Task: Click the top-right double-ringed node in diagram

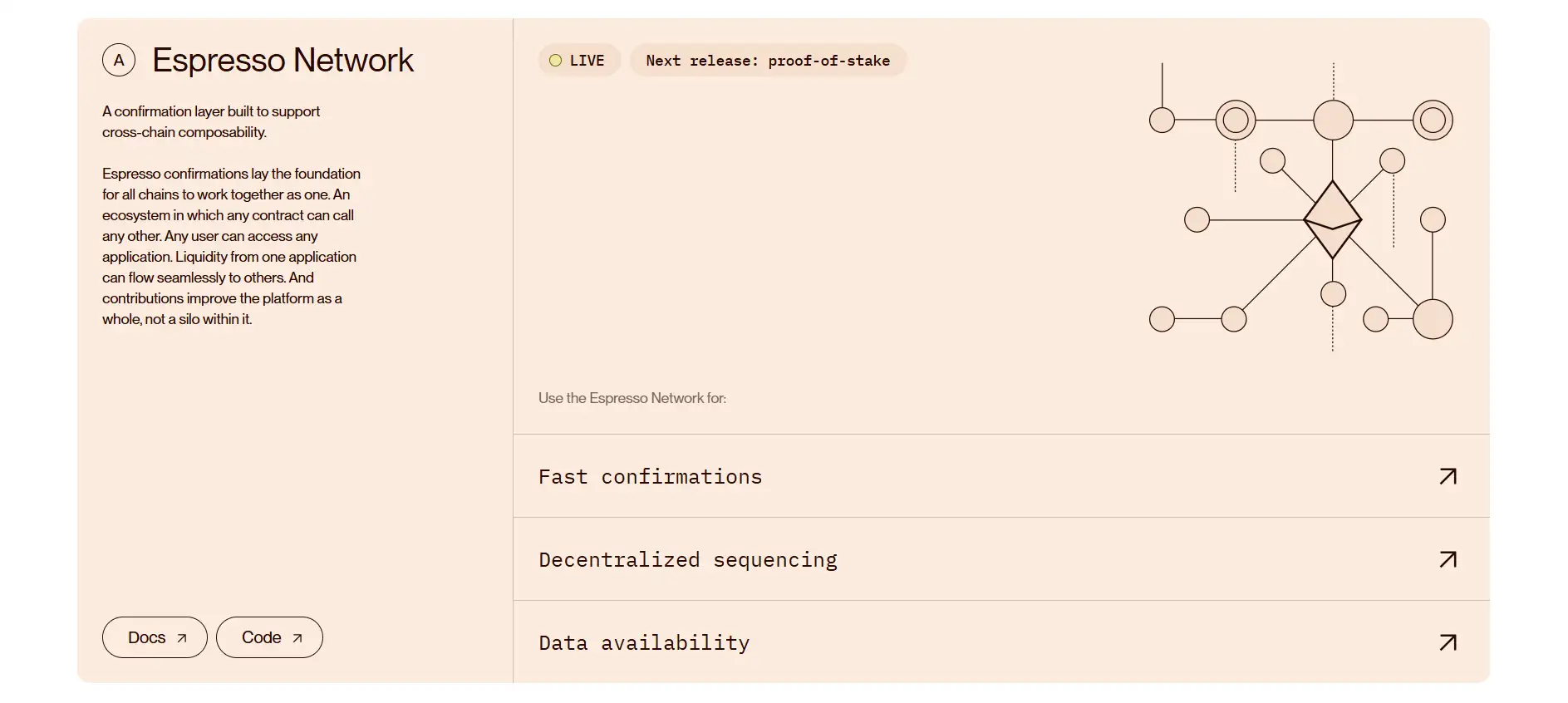Action: [x=1433, y=120]
